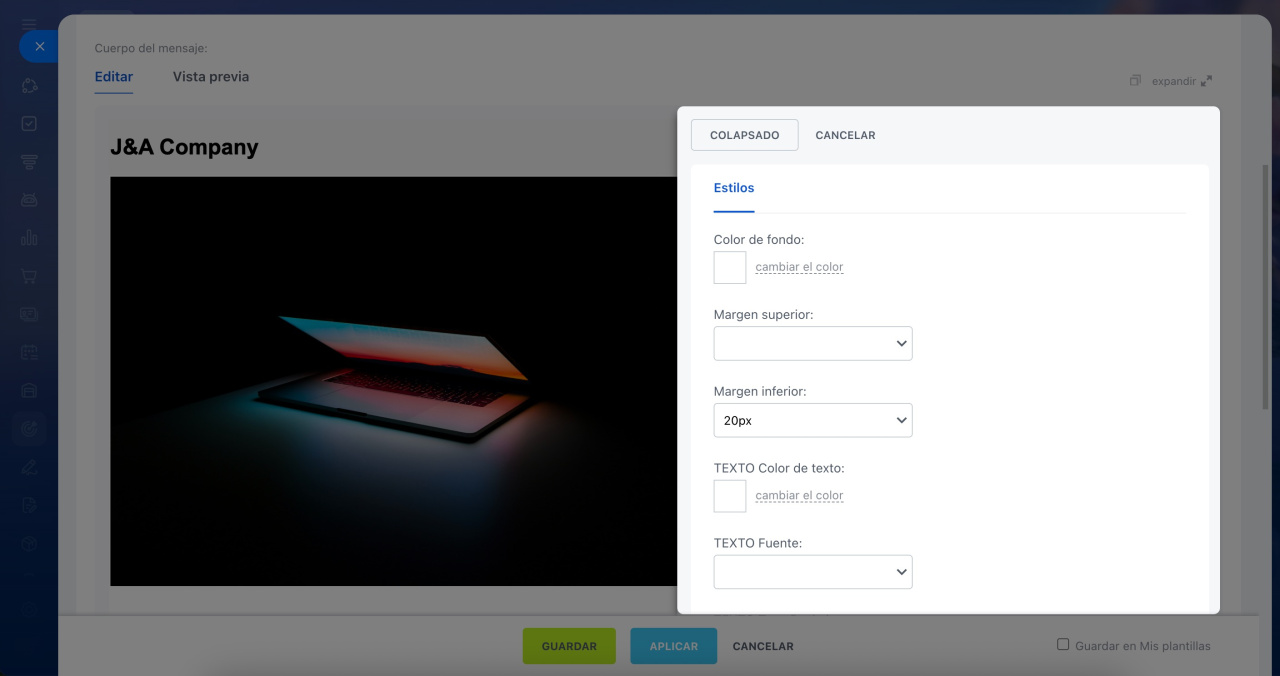Open the card icon below the shopping cart

pos(29,314)
